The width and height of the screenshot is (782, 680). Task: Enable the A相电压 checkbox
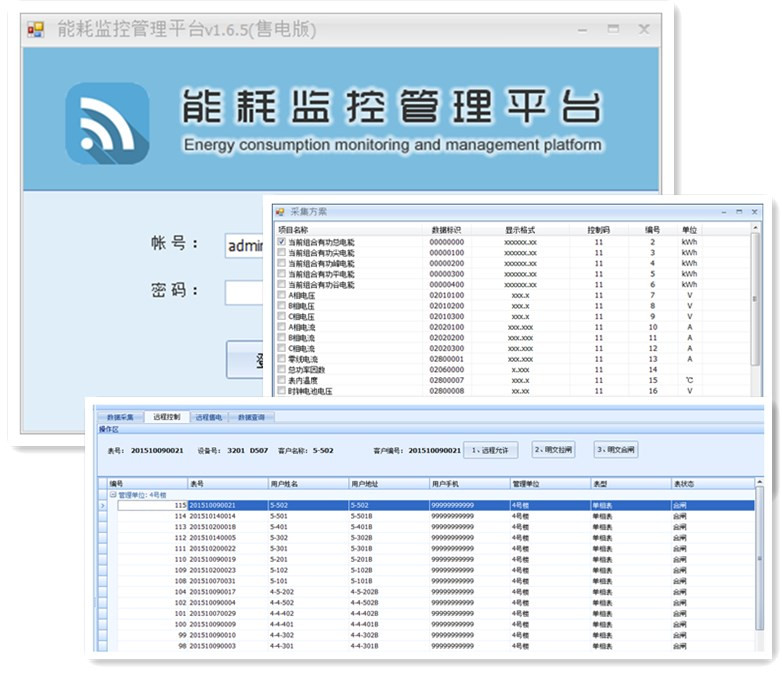click(x=282, y=295)
